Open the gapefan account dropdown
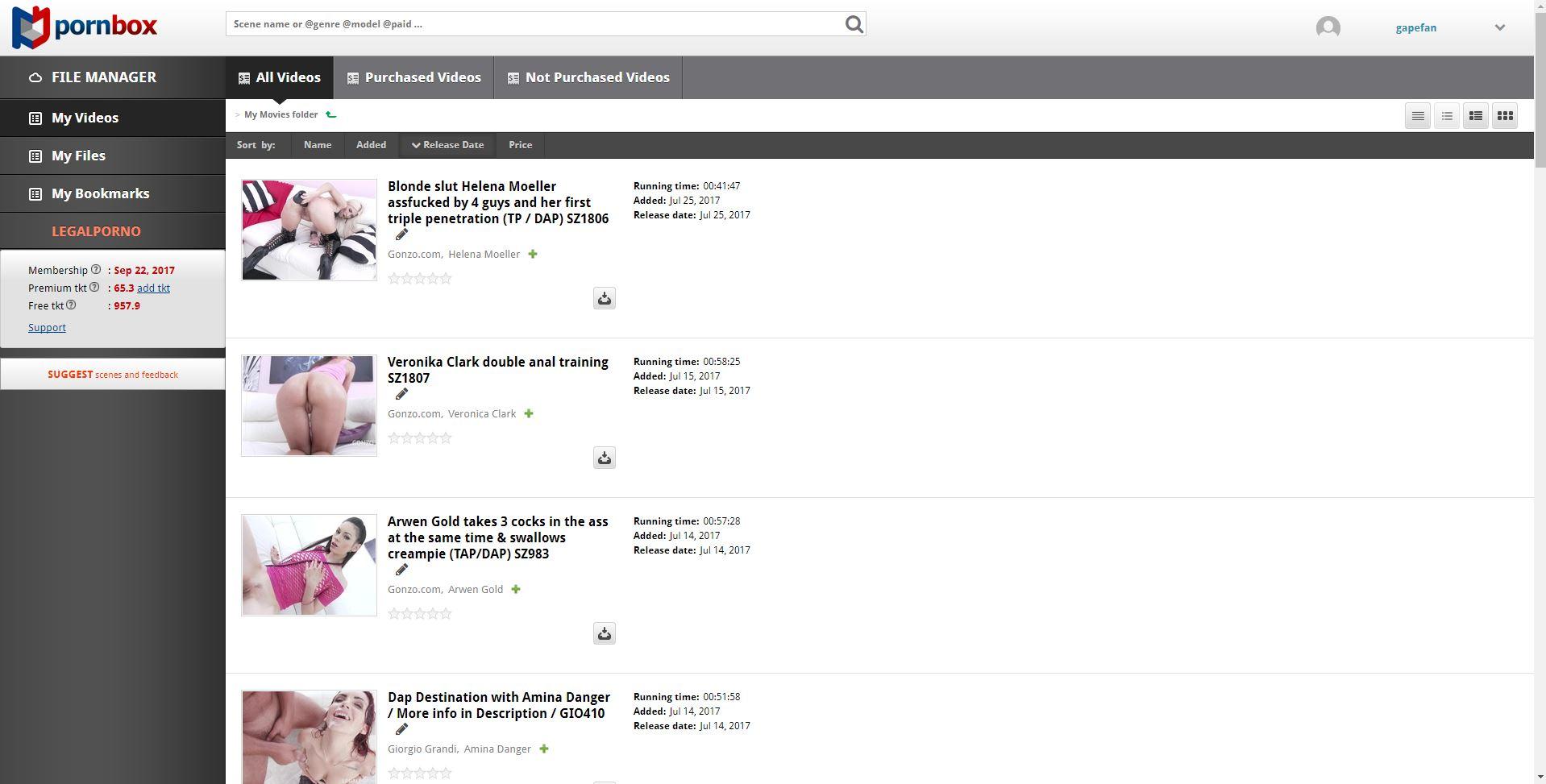 pos(1499,27)
